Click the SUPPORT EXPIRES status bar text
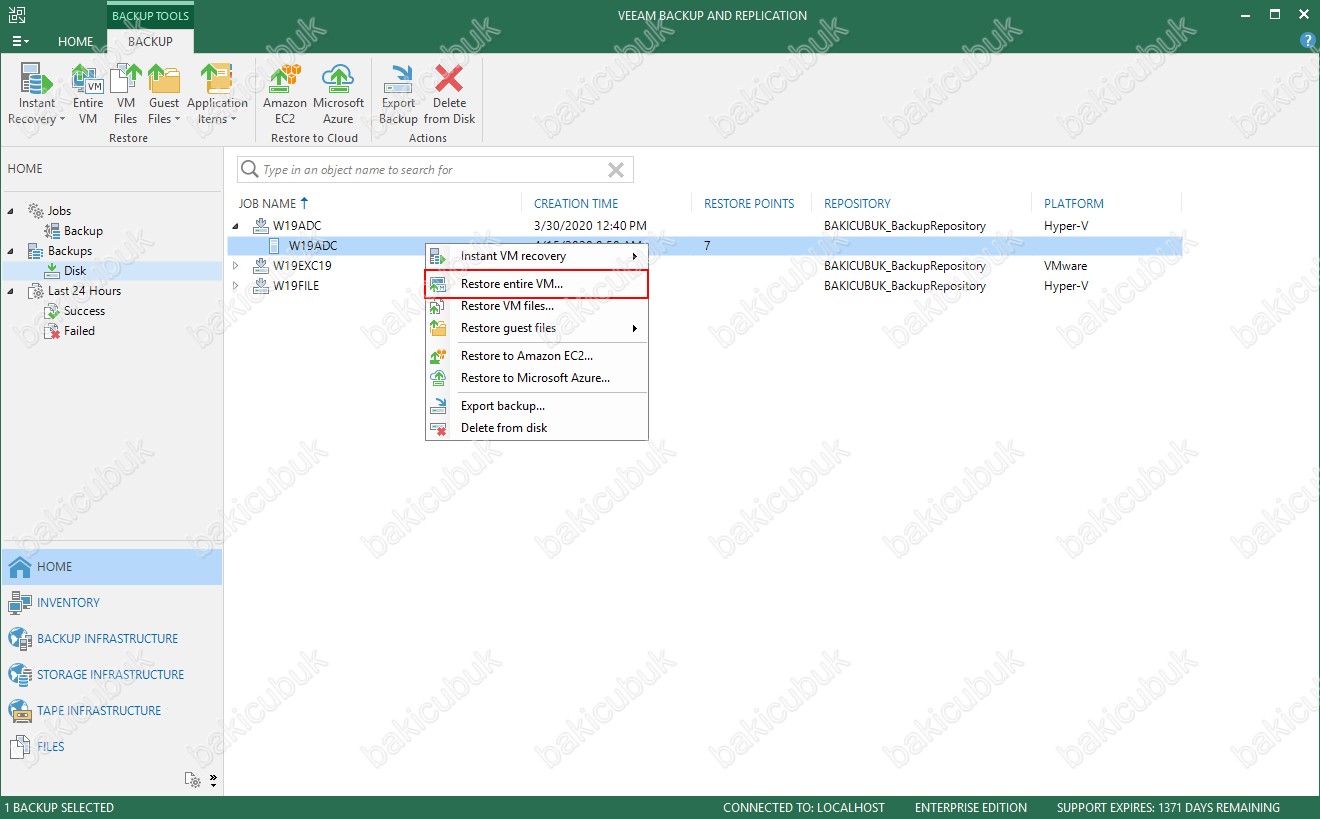Image resolution: width=1320 pixels, height=819 pixels. (1168, 808)
